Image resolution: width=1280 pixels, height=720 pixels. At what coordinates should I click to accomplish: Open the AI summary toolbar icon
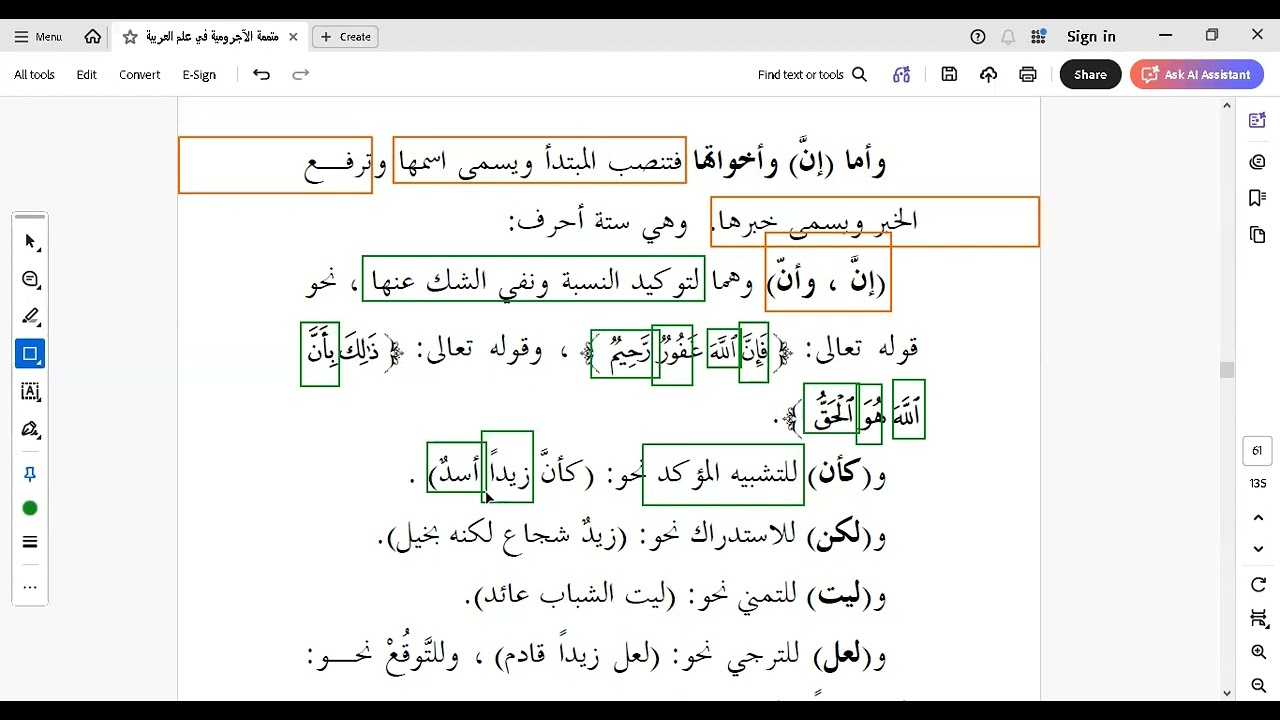click(x=902, y=75)
